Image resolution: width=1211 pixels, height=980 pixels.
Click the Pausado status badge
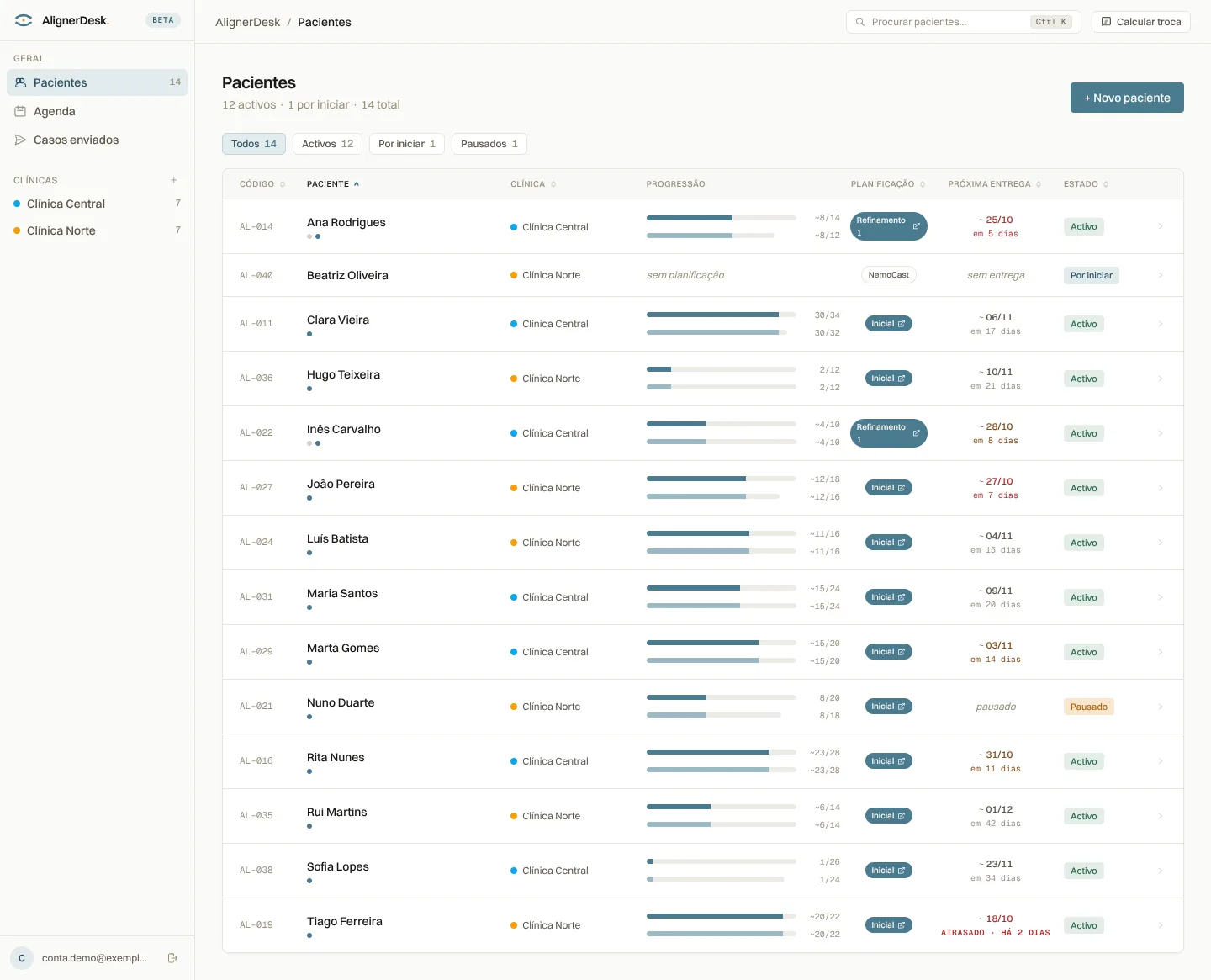(x=1089, y=707)
